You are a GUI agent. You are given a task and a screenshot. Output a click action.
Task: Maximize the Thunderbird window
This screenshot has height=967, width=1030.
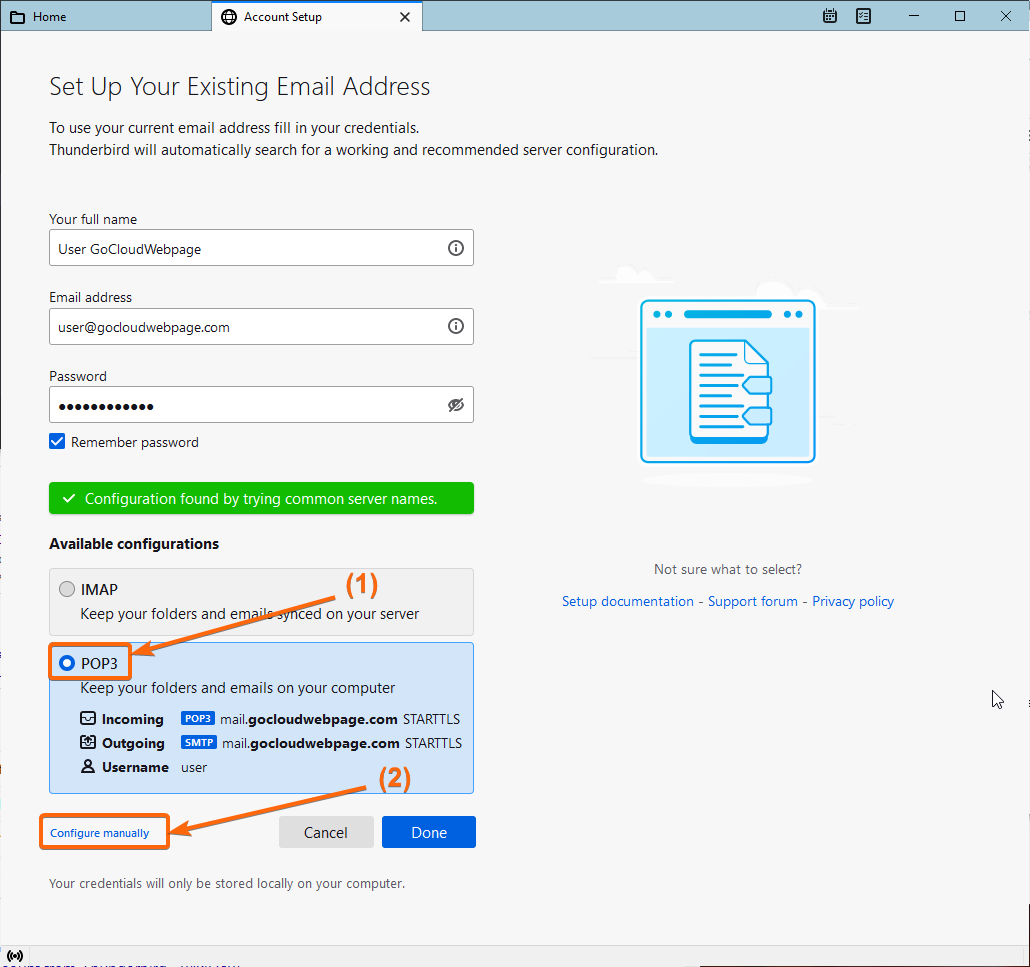tap(960, 16)
